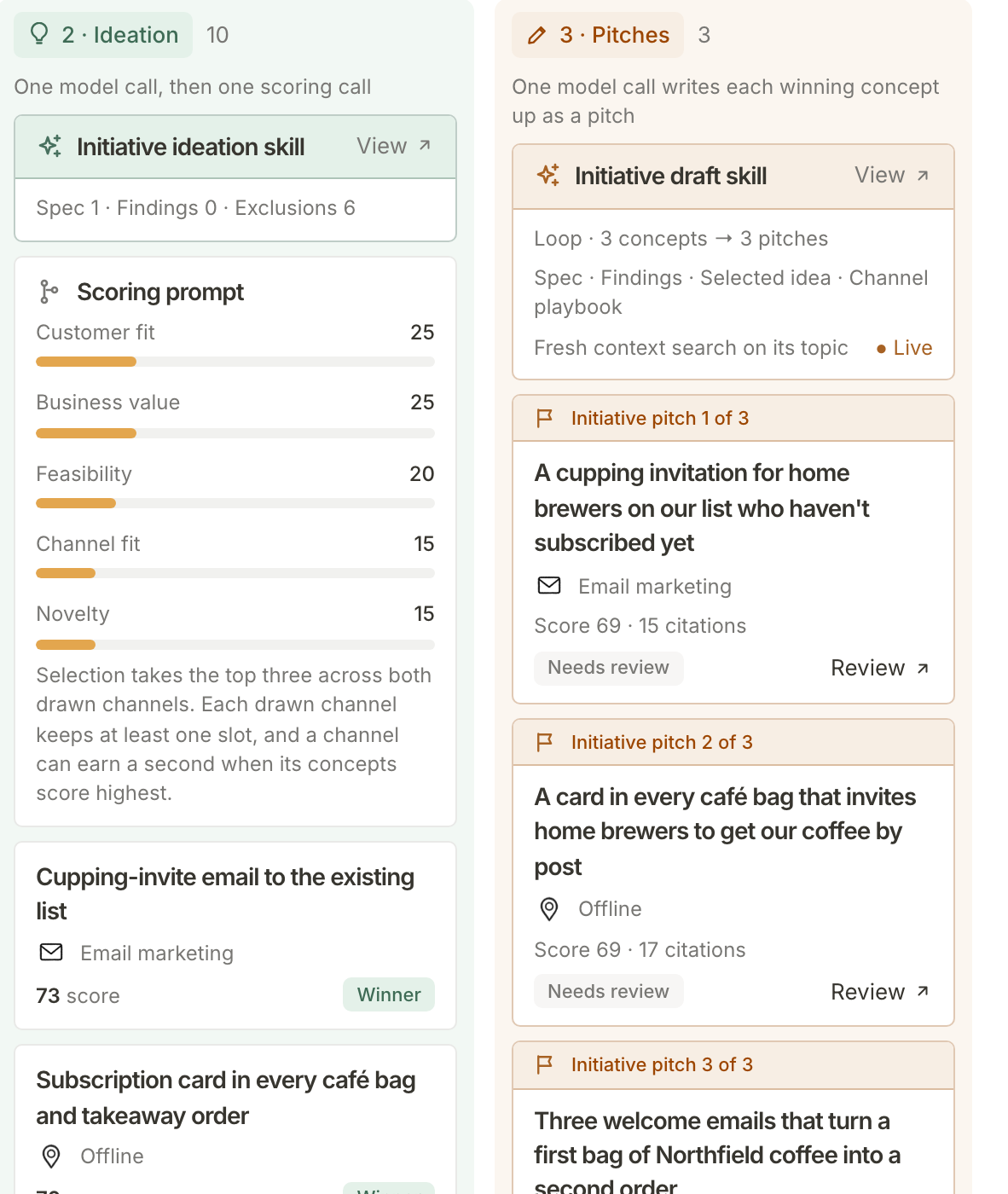Click One model call, then one scoring call
The image size is (1008, 1194).
click(193, 87)
